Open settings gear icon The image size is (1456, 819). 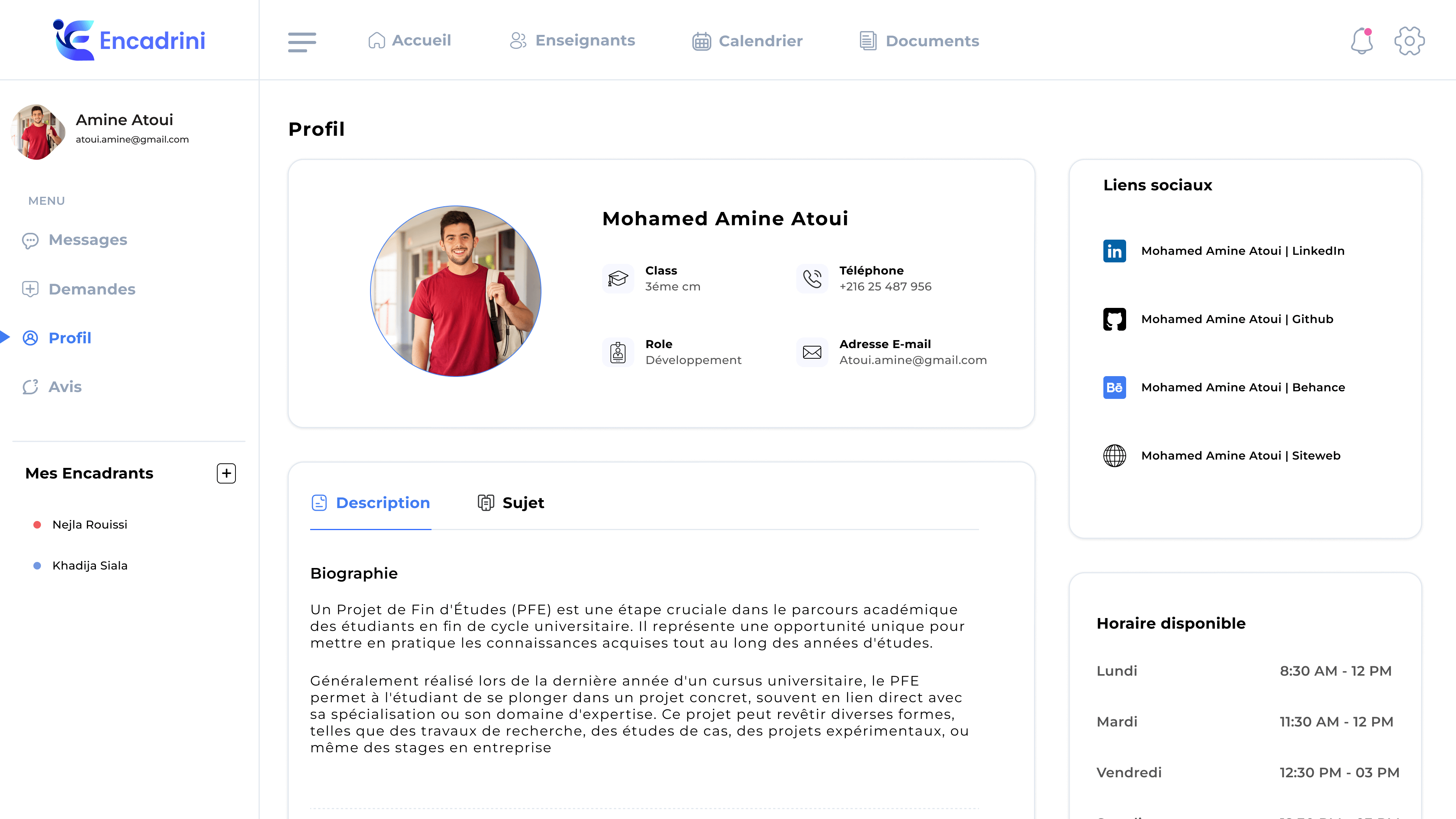point(1409,41)
